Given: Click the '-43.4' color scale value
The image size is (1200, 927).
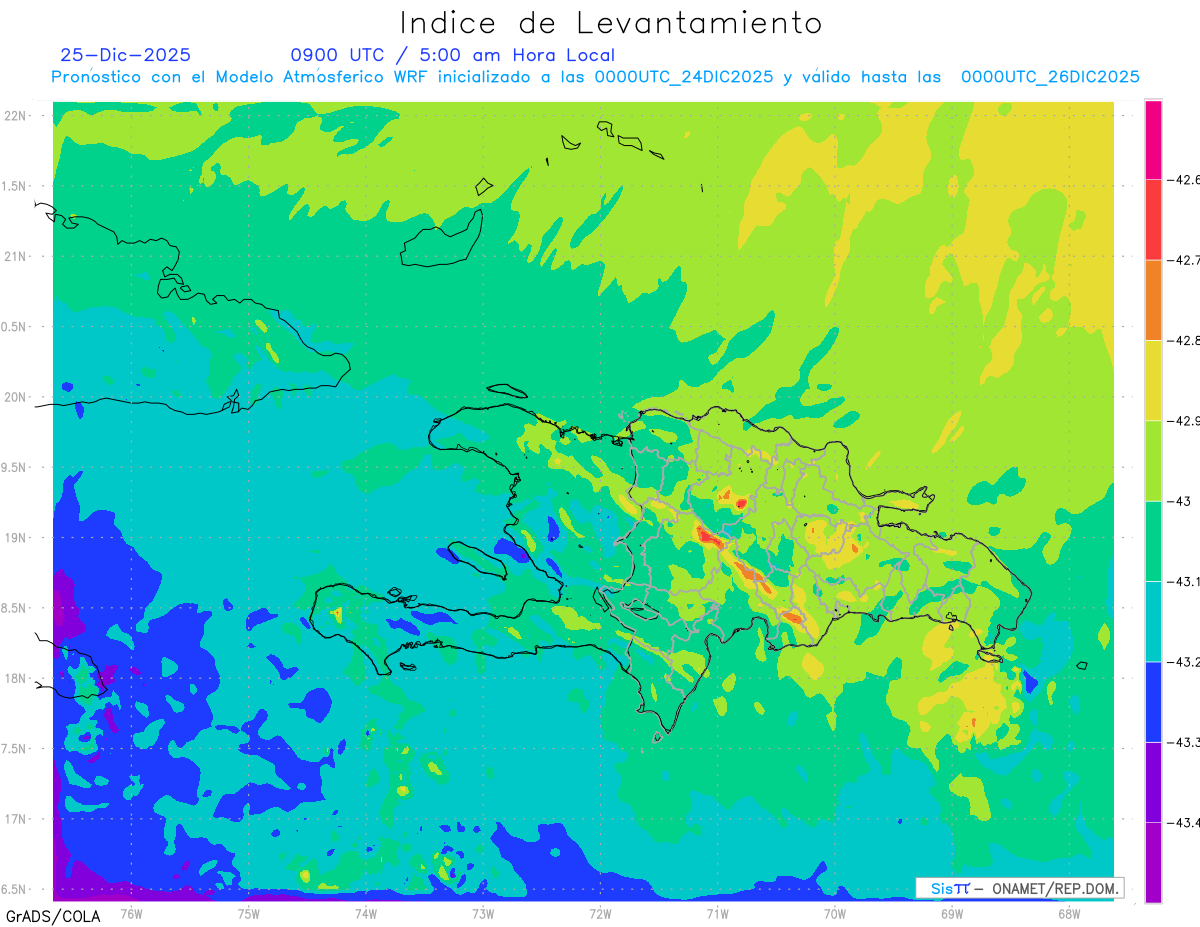Looking at the screenshot, I should click(1182, 822).
